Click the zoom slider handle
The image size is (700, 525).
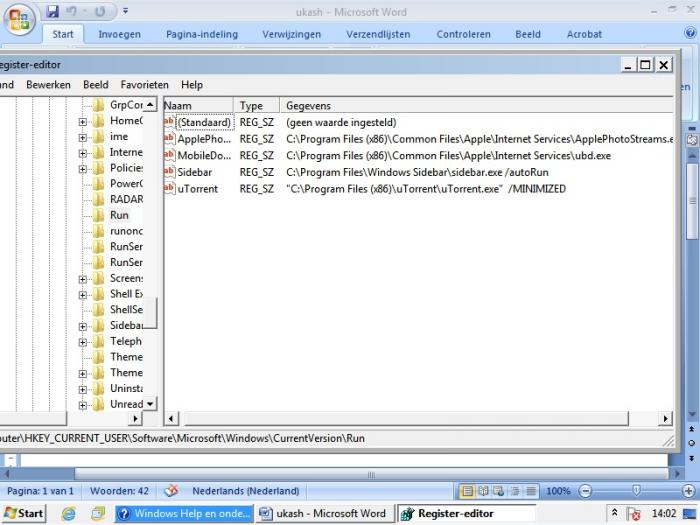(637, 491)
